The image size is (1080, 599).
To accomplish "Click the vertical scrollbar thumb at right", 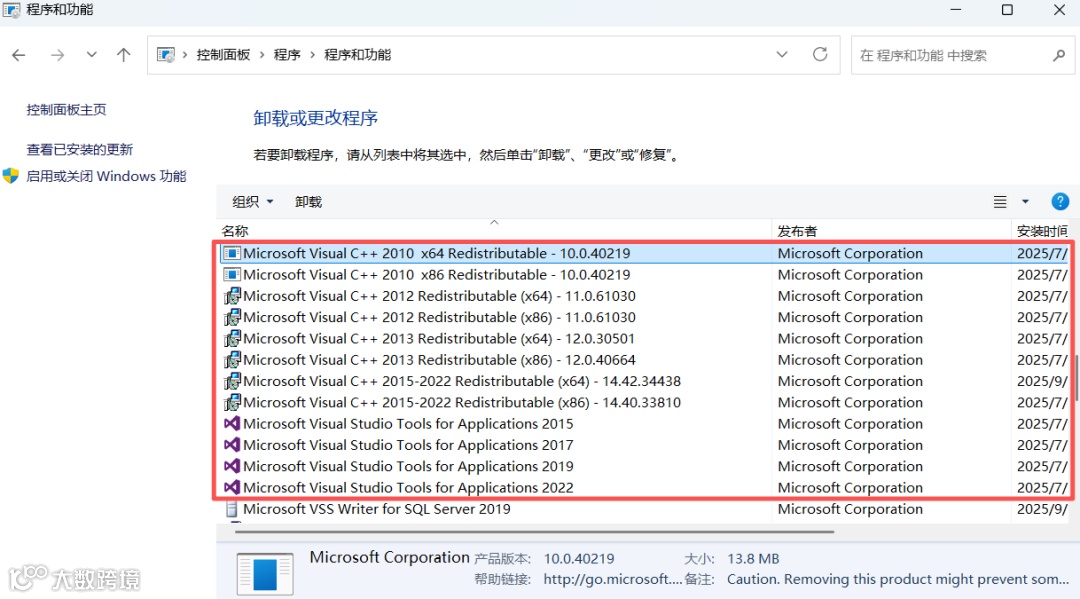I will click(1076, 377).
